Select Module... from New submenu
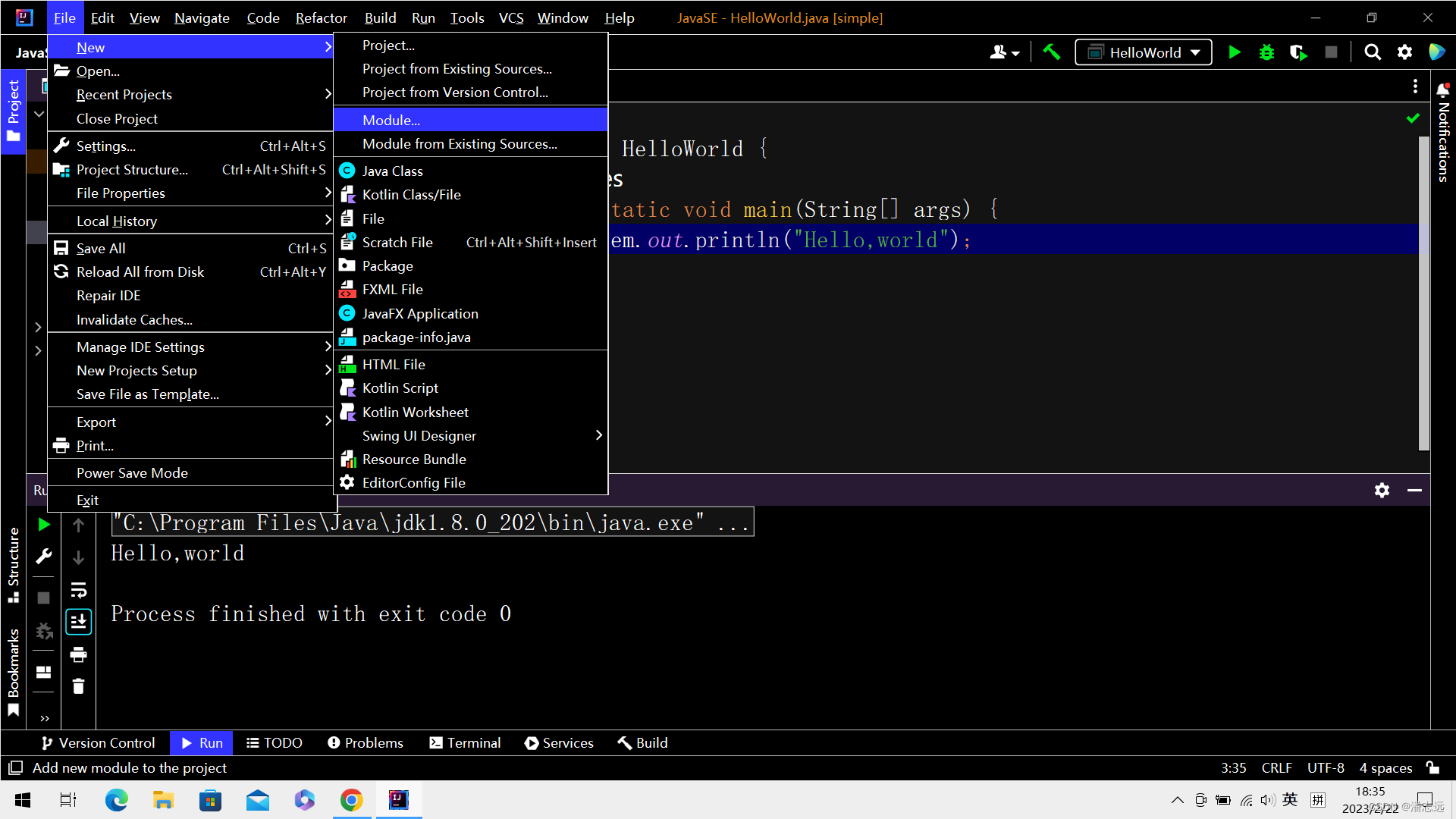Image resolution: width=1456 pixels, height=819 pixels. tap(391, 120)
